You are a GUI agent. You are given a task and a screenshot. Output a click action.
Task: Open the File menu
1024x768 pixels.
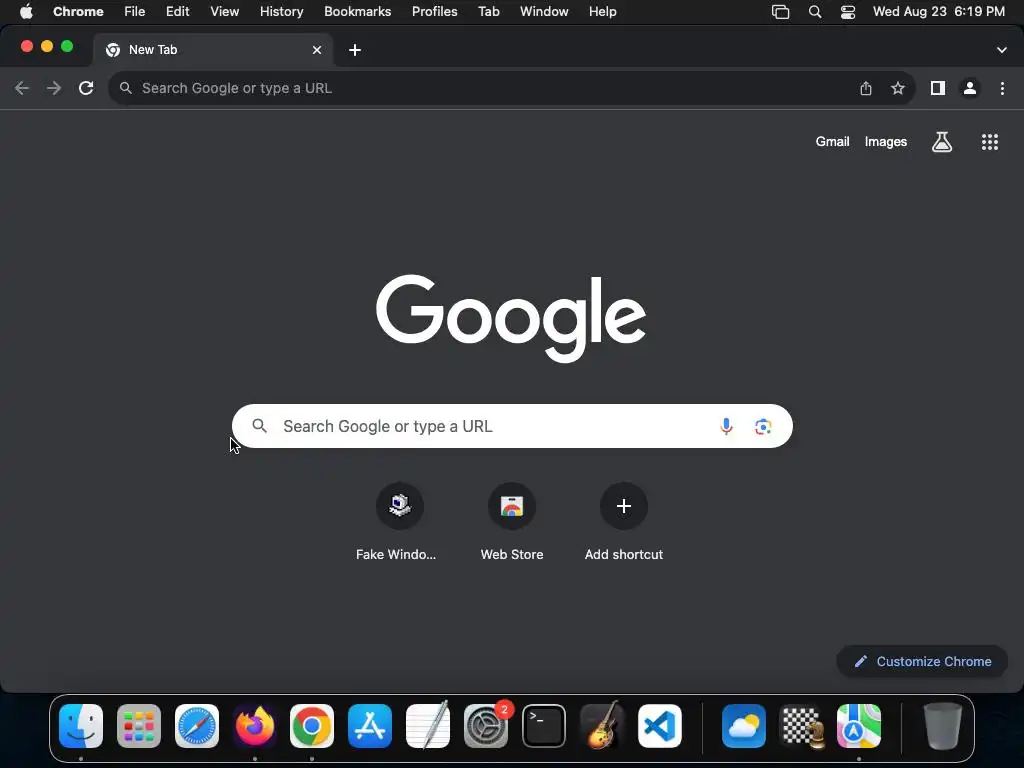pos(135,12)
